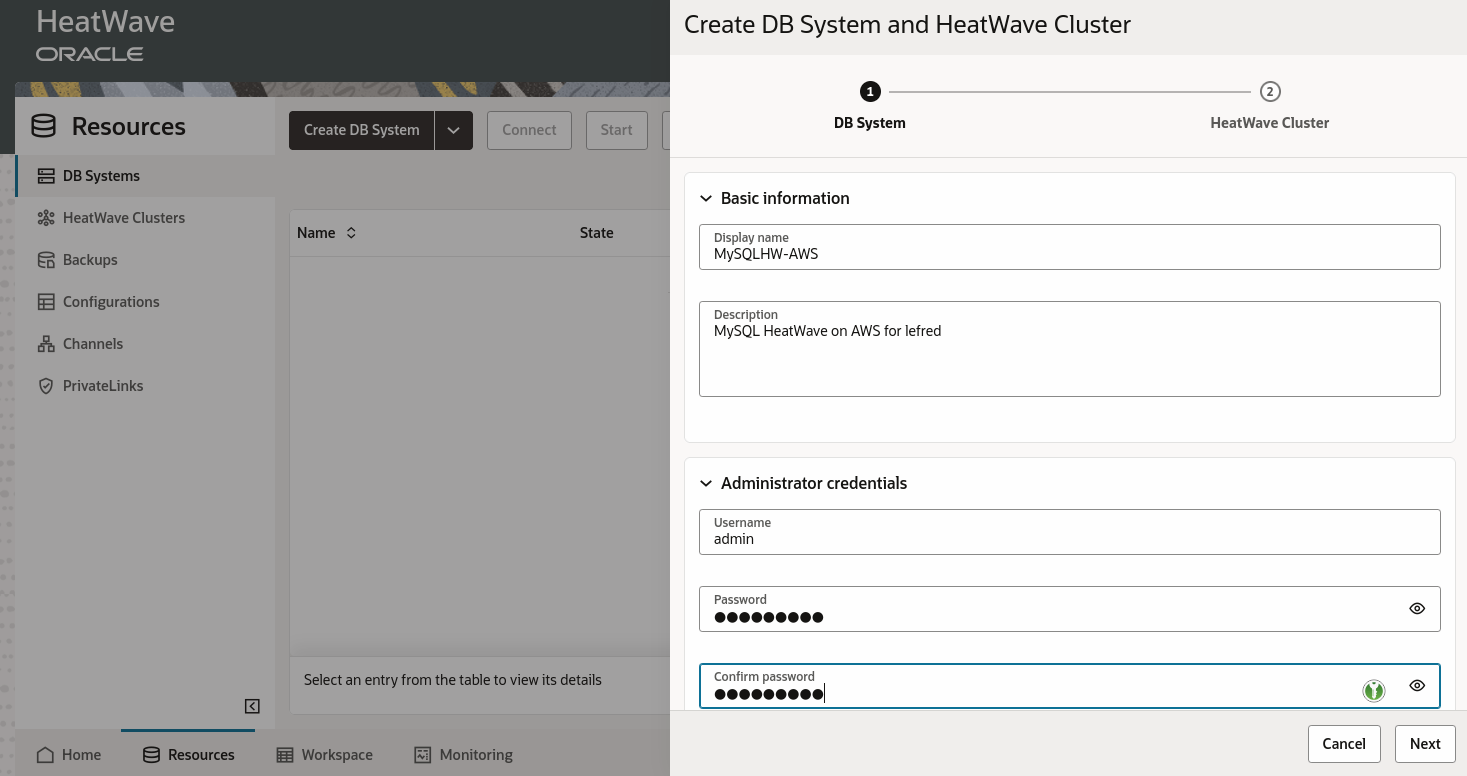Click the PrivateLinks shield icon
This screenshot has height=776, width=1467.
click(x=45, y=386)
